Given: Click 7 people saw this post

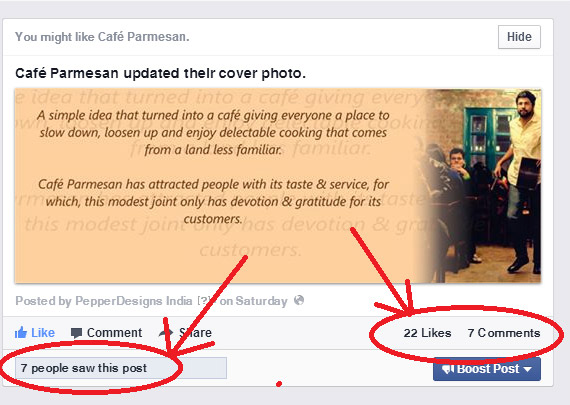Looking at the screenshot, I should tap(84, 368).
